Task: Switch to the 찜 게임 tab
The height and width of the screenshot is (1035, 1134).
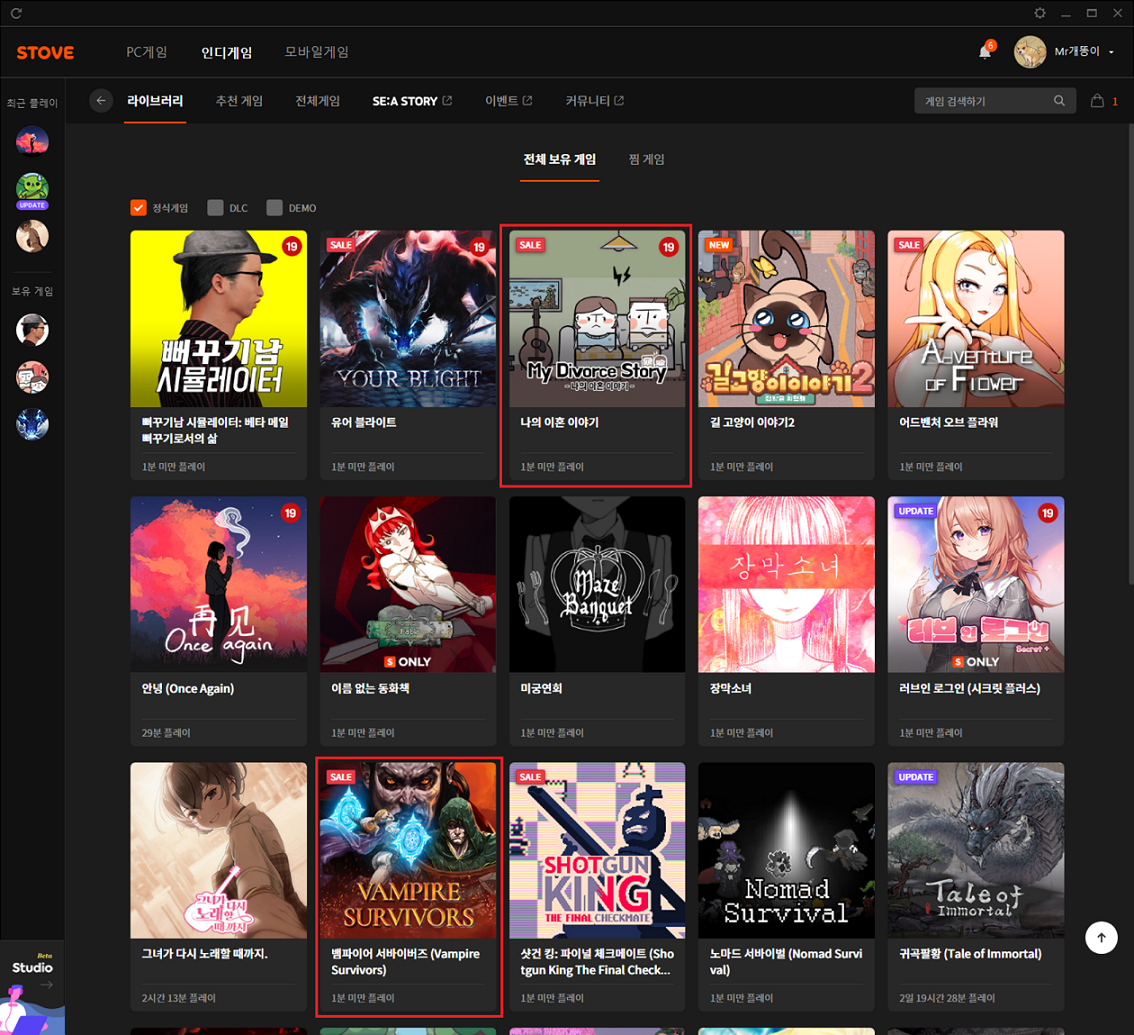Action: [x=646, y=160]
